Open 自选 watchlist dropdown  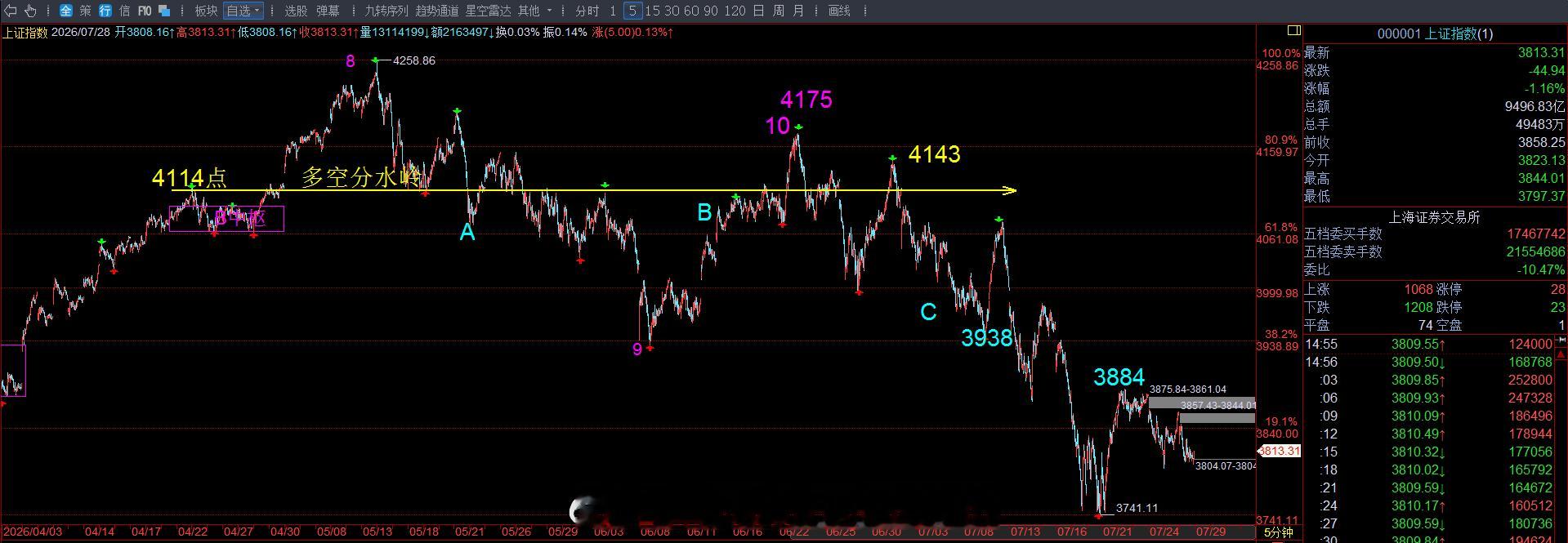(x=243, y=11)
